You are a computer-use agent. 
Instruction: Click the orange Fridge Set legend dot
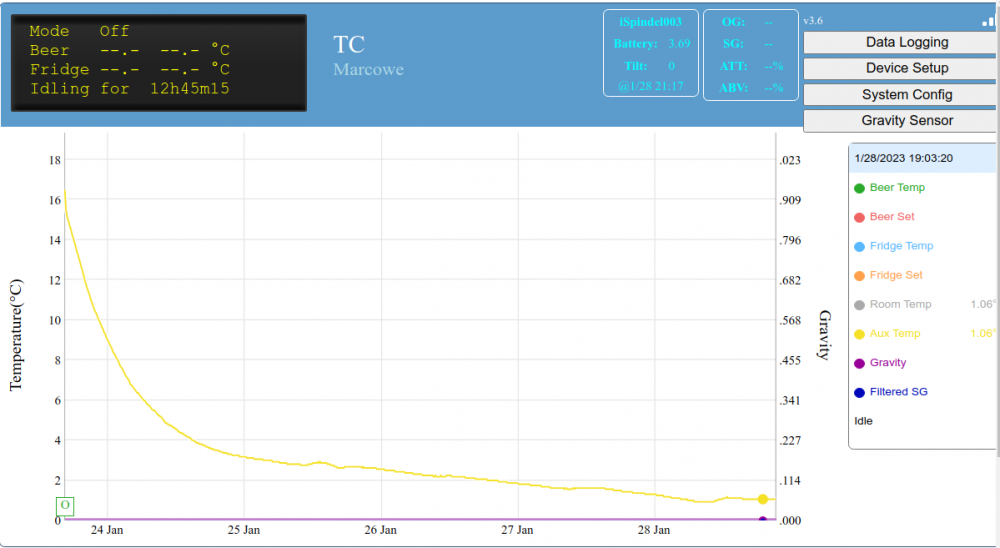[x=859, y=275]
